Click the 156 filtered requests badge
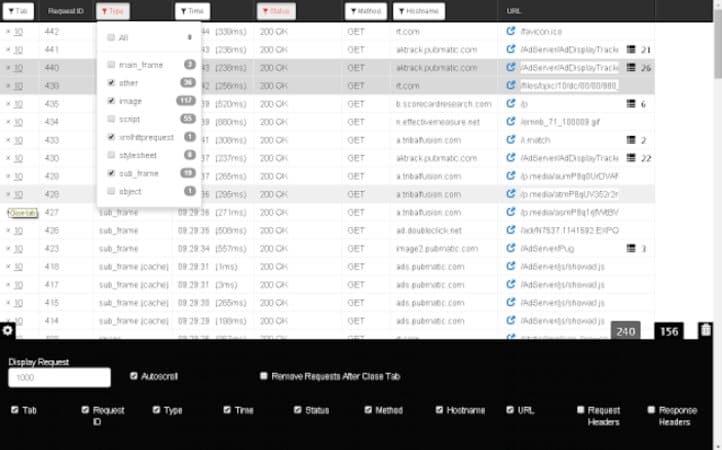The image size is (722, 450). click(669, 331)
